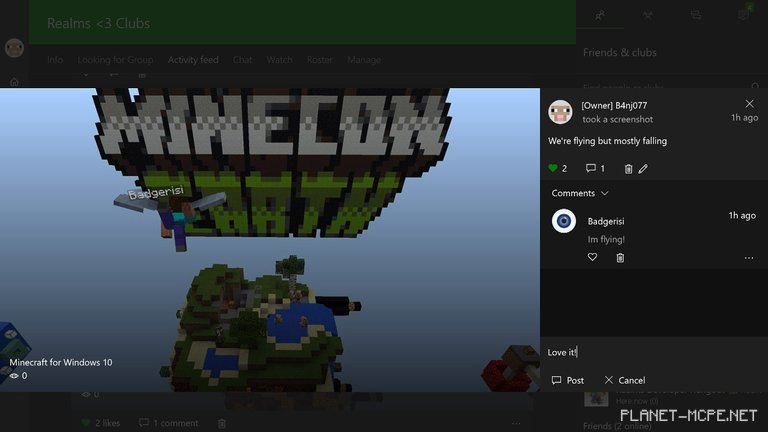This screenshot has width=768, height=432.
Task: Cancel the comment draft
Action: [625, 380]
